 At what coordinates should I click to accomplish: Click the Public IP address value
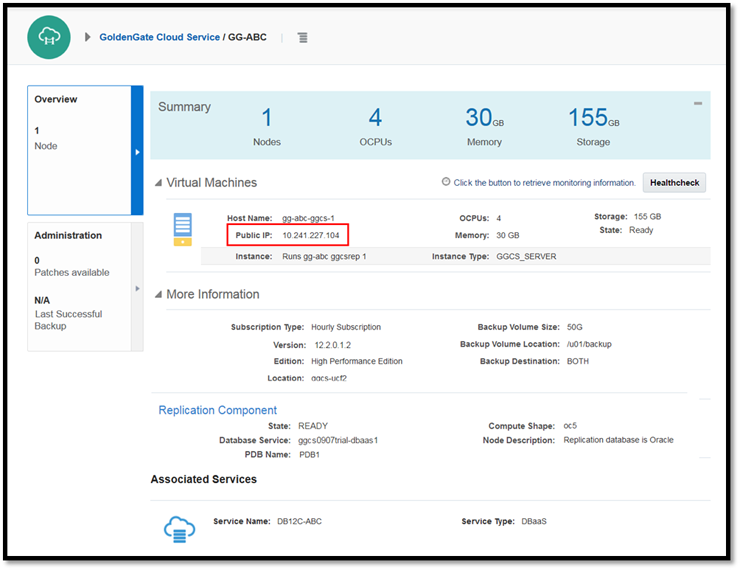click(x=310, y=235)
